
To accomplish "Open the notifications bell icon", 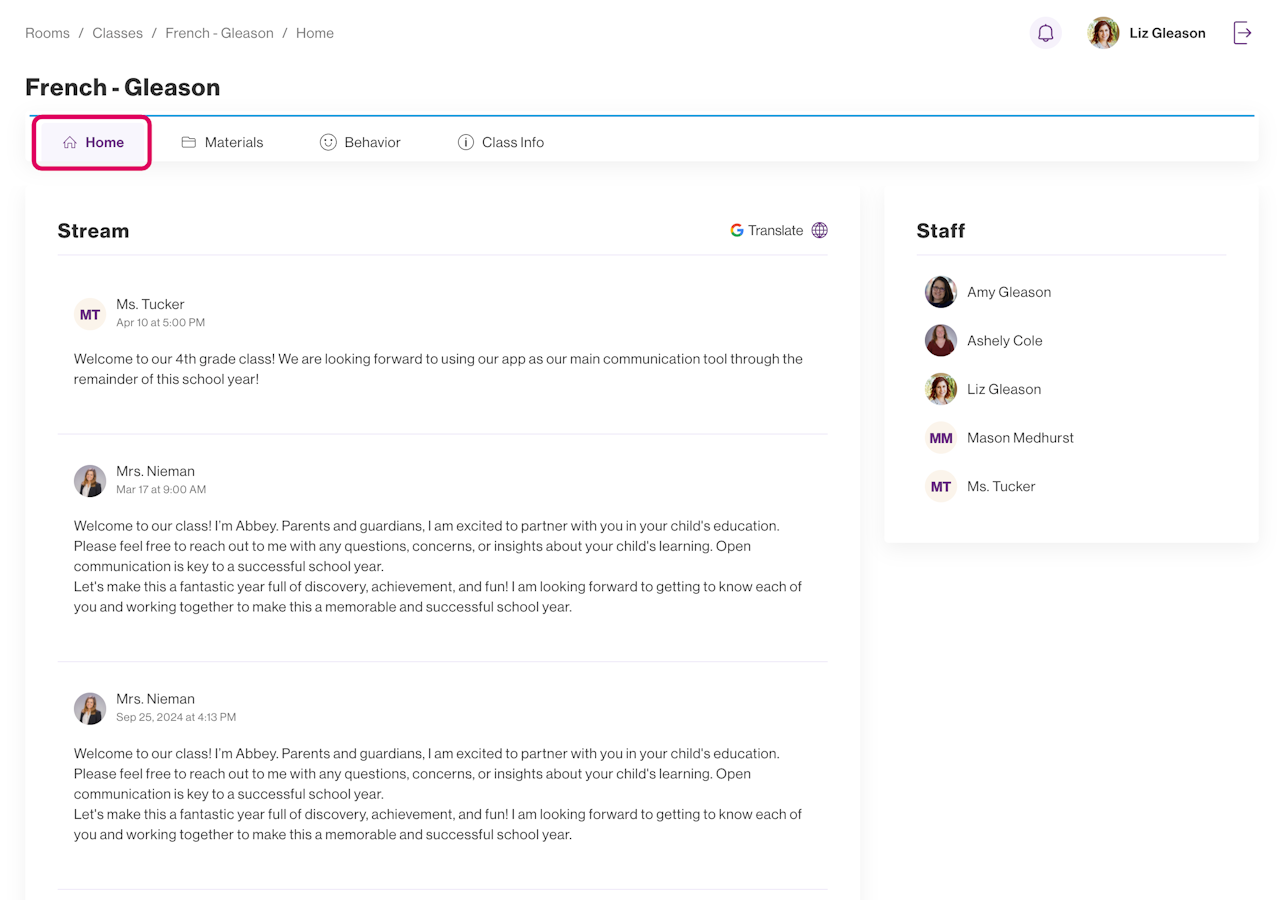I will coord(1045,33).
